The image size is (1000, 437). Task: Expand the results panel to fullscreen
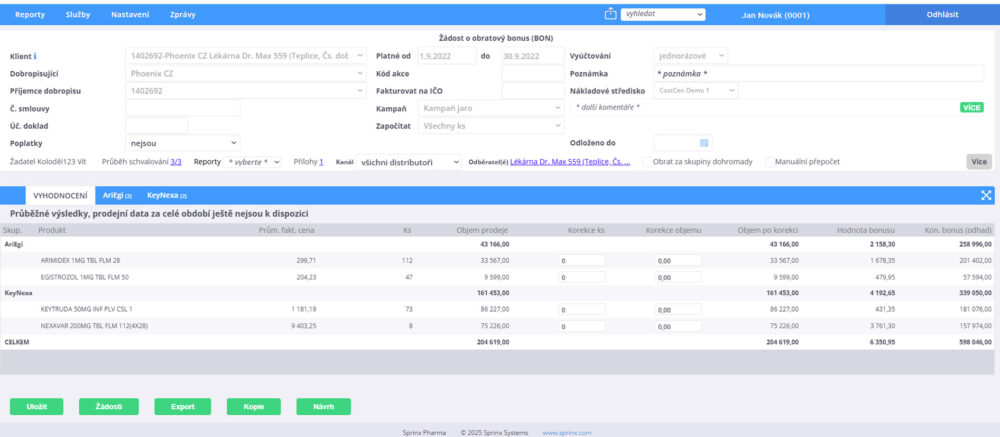pyautogui.click(x=987, y=195)
